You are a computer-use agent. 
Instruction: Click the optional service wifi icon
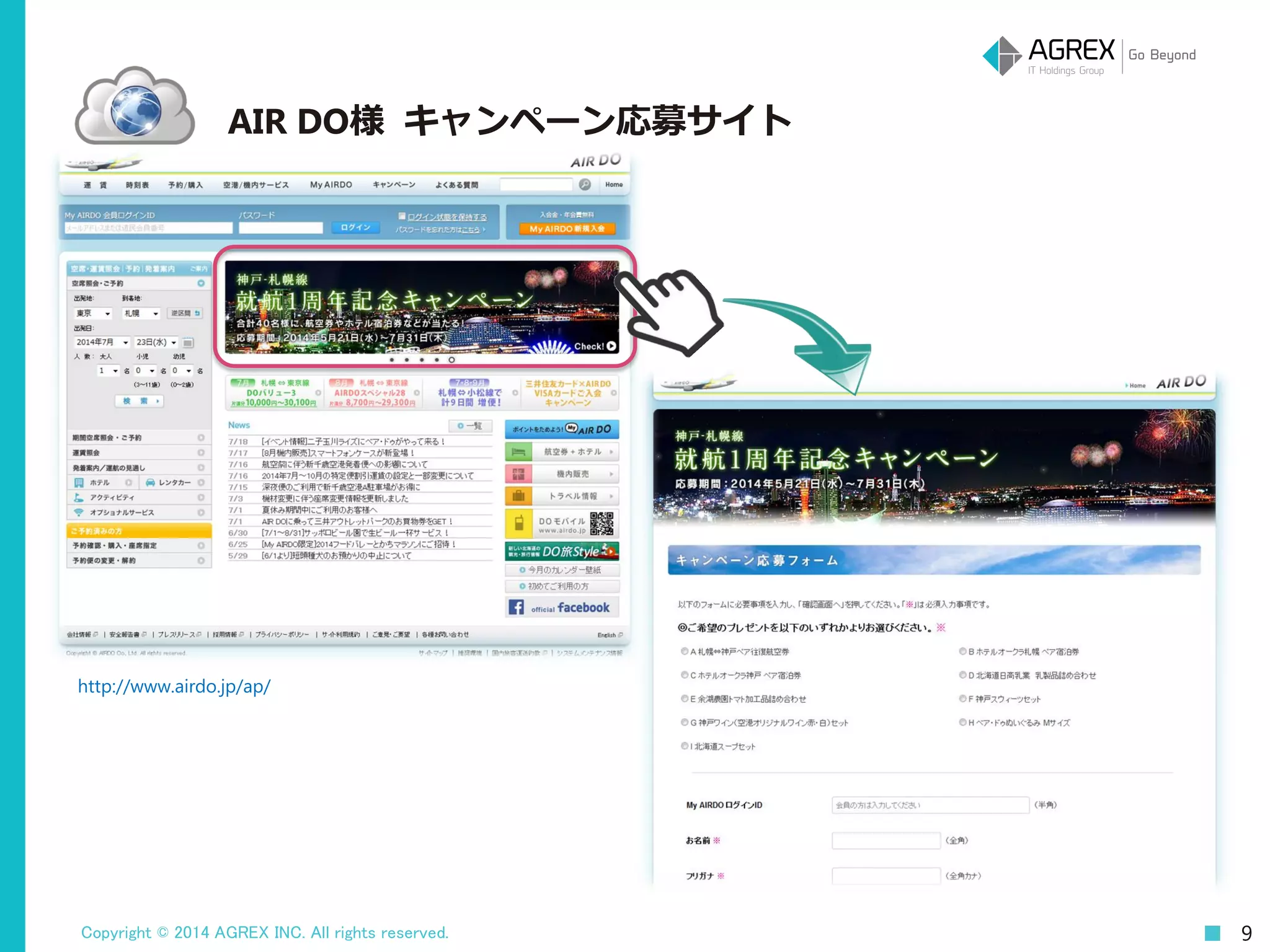click(79, 512)
